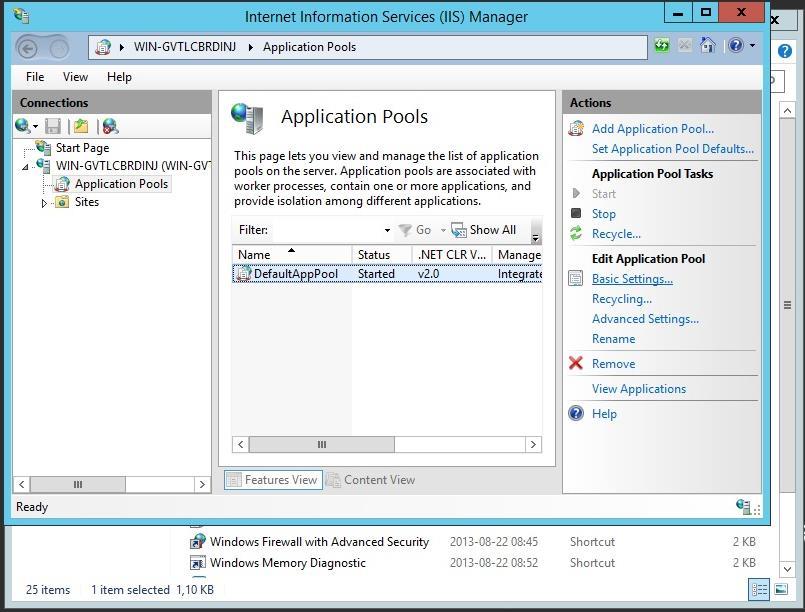Viewport: 805px width, 612px height.
Task: Click the blue Help icon in navigation bar
Action: click(x=736, y=46)
